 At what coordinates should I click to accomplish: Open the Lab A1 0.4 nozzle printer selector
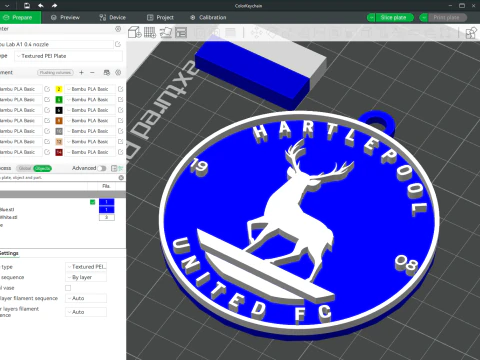pos(56,44)
